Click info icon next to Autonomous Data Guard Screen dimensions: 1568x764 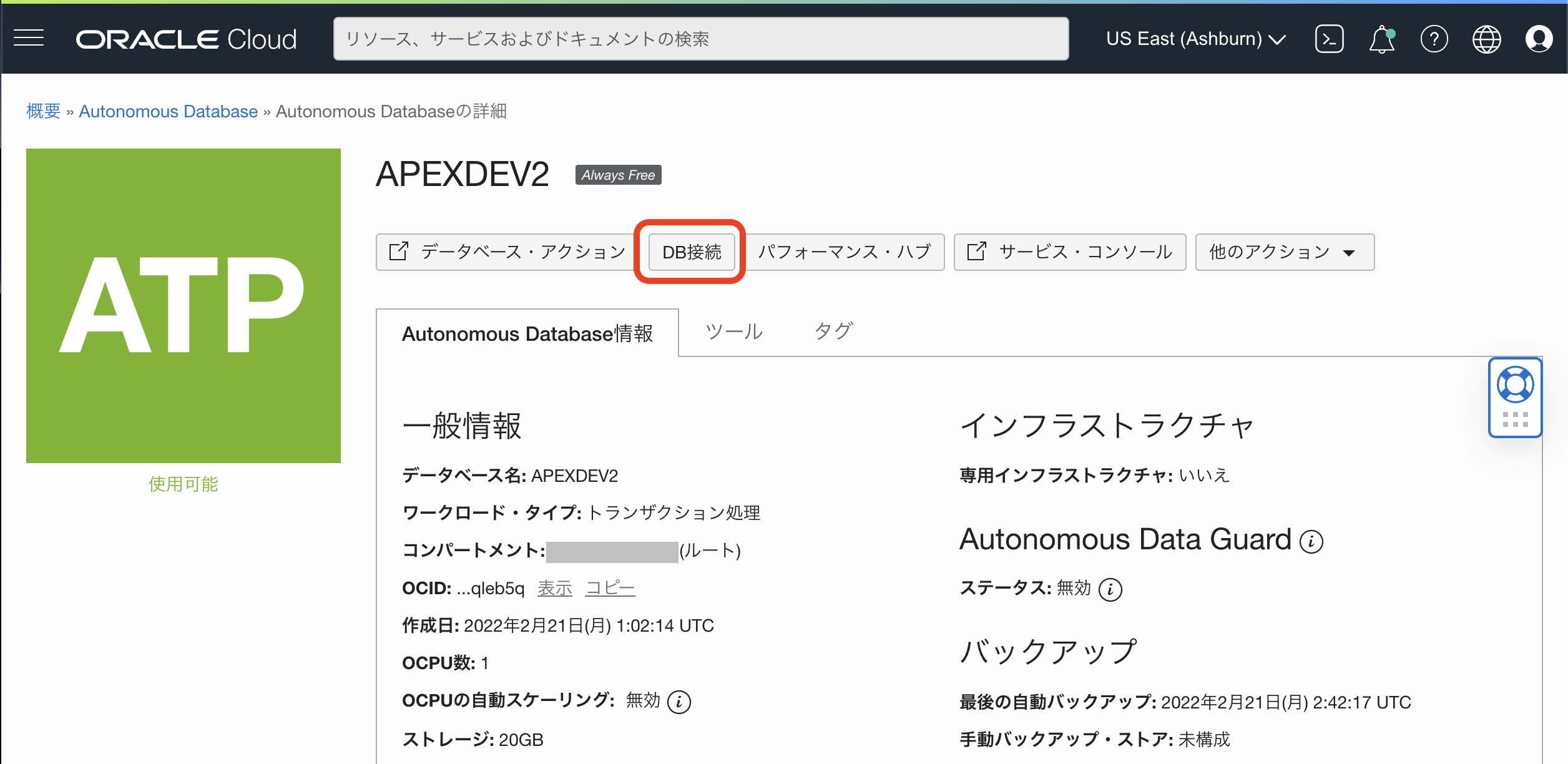tap(1311, 541)
